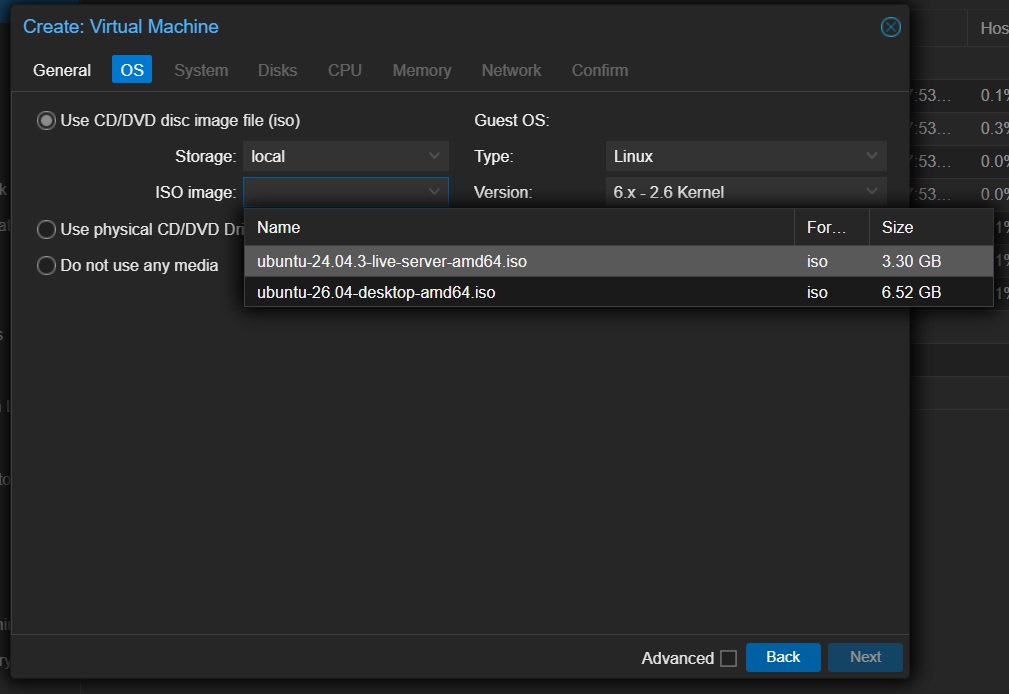This screenshot has height=694, width=1009.
Task: Click the 3.30 GB size cell
Action: pos(911,261)
